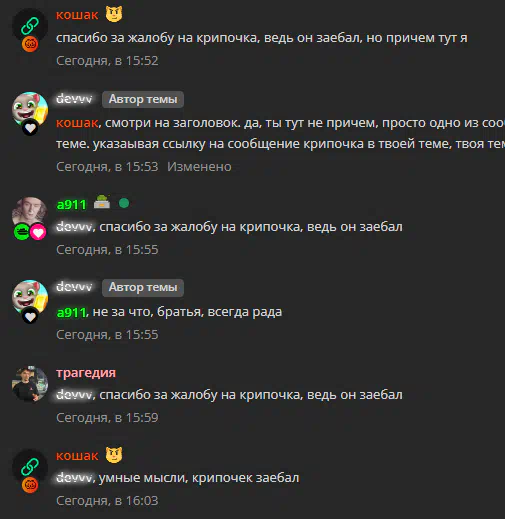Open the a911 username profile link
This screenshot has height=519, width=505.
71,204
